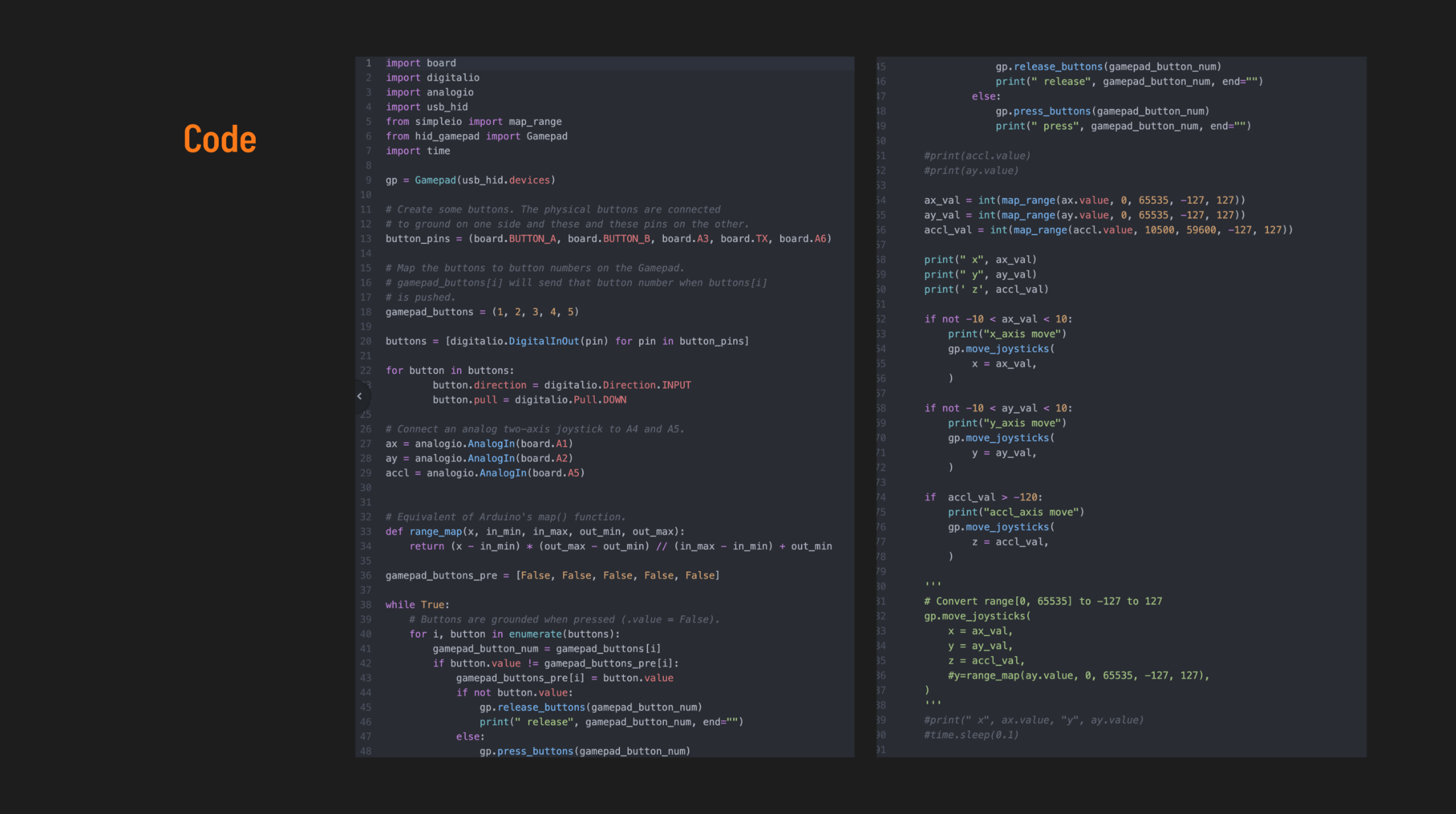Click the DigitalInOut list comprehension line
This screenshot has width=1456, height=814.
[x=567, y=341]
